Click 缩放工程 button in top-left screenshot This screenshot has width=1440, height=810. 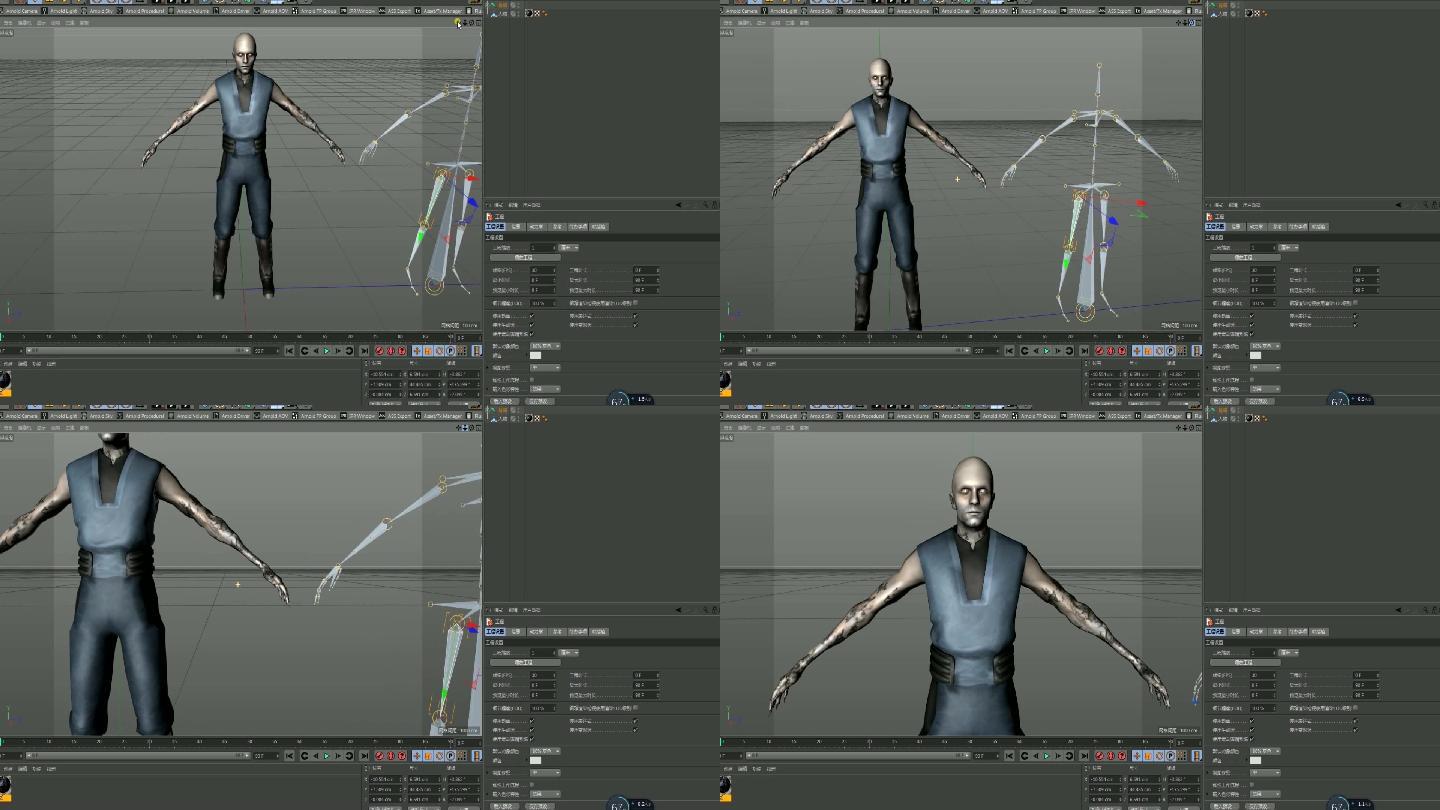(x=525, y=258)
